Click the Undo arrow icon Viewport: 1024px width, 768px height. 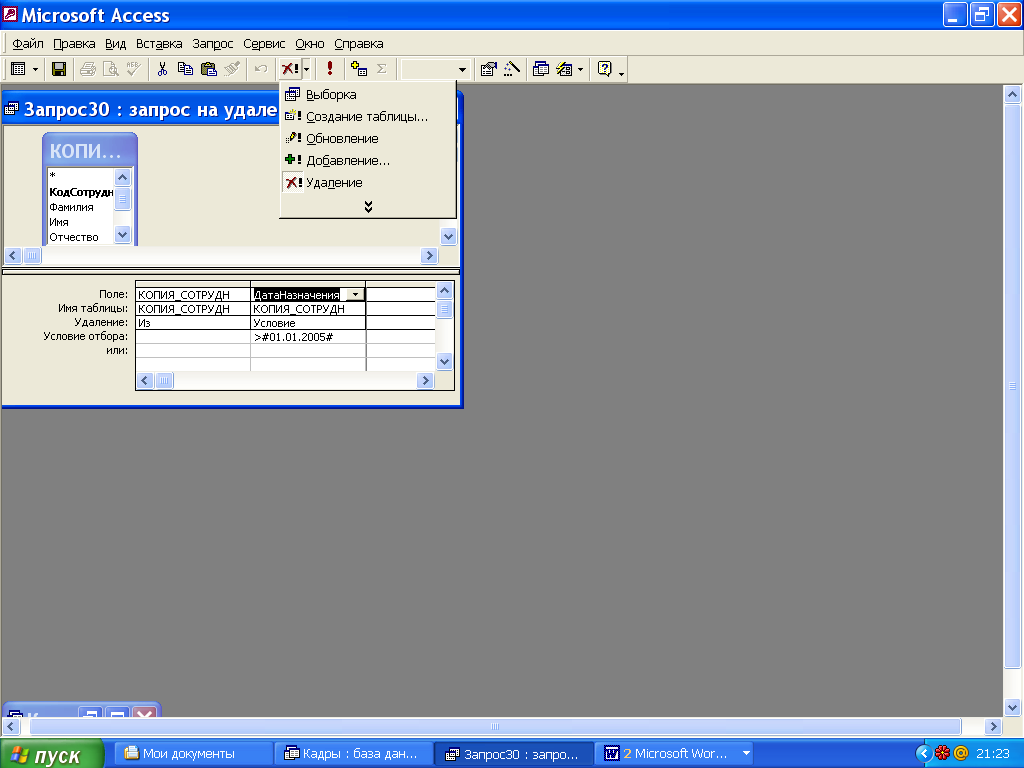[261, 69]
